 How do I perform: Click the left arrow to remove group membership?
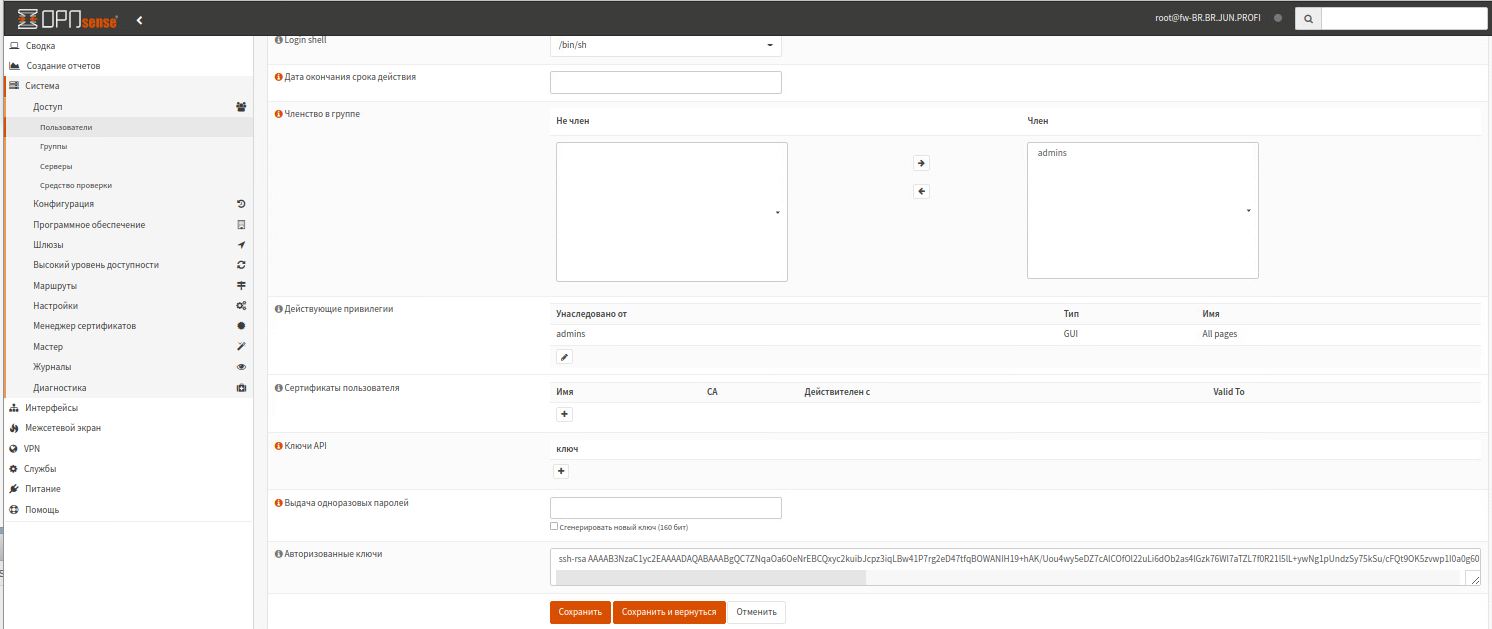pyautogui.click(x=922, y=192)
